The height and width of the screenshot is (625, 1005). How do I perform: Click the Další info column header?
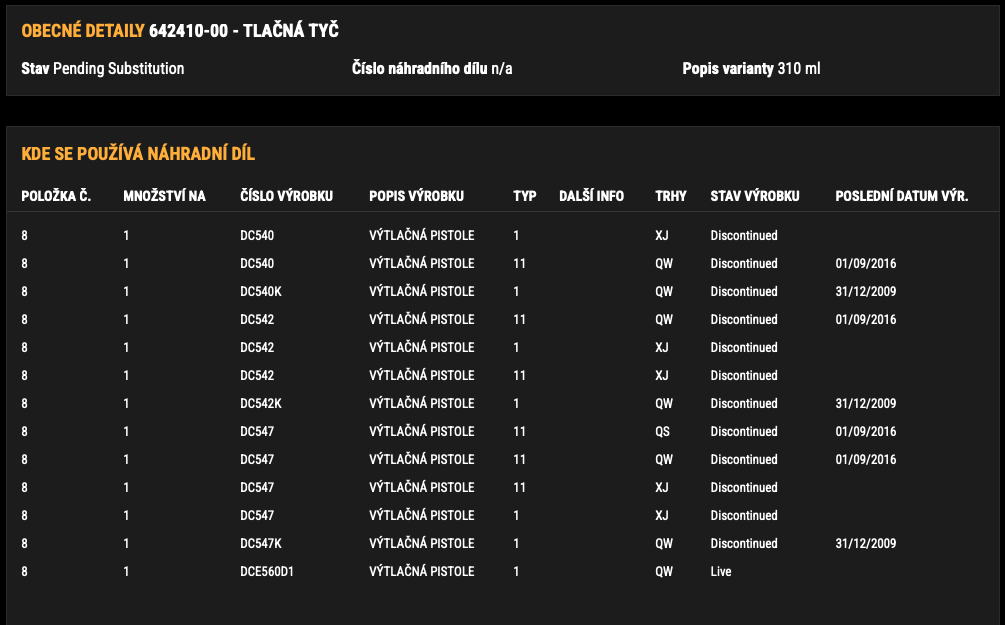tap(591, 196)
